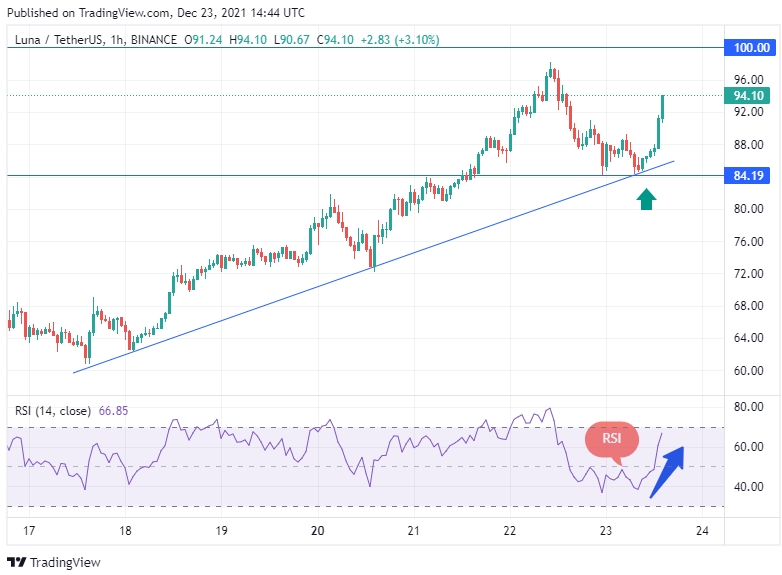The height and width of the screenshot is (575, 782).
Task: Click the RSI (14, close) indicator label
Action: click(53, 411)
